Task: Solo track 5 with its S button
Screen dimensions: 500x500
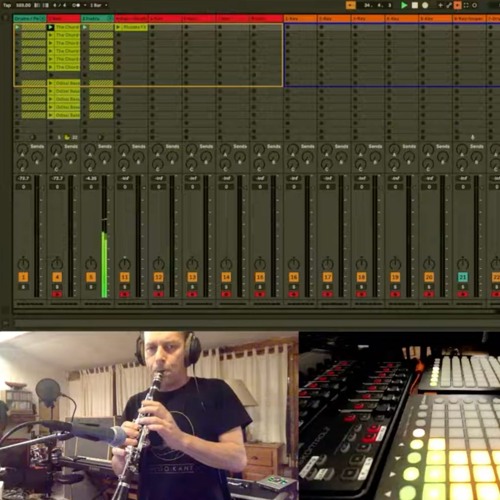Action: (x=91, y=287)
